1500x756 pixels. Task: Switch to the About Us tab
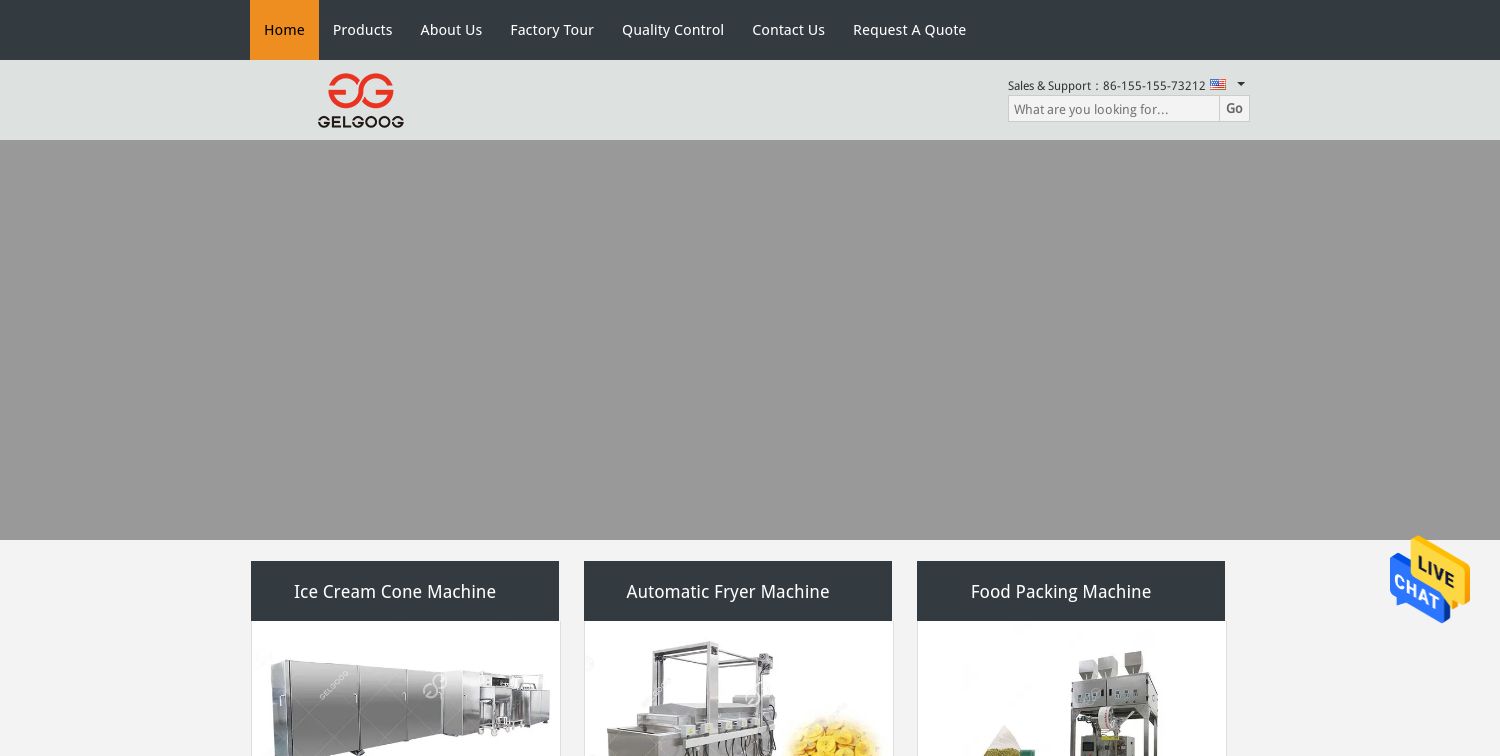(451, 30)
